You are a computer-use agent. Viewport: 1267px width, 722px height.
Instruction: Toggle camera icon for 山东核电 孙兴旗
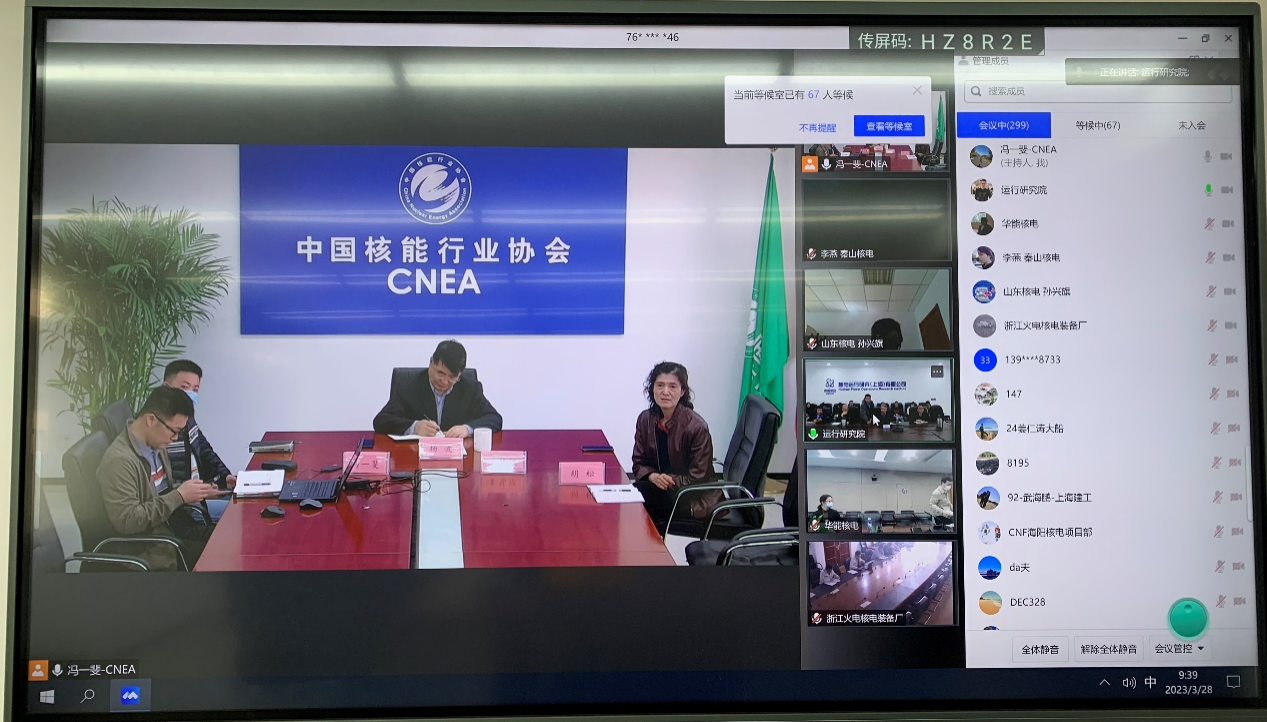click(x=1229, y=292)
